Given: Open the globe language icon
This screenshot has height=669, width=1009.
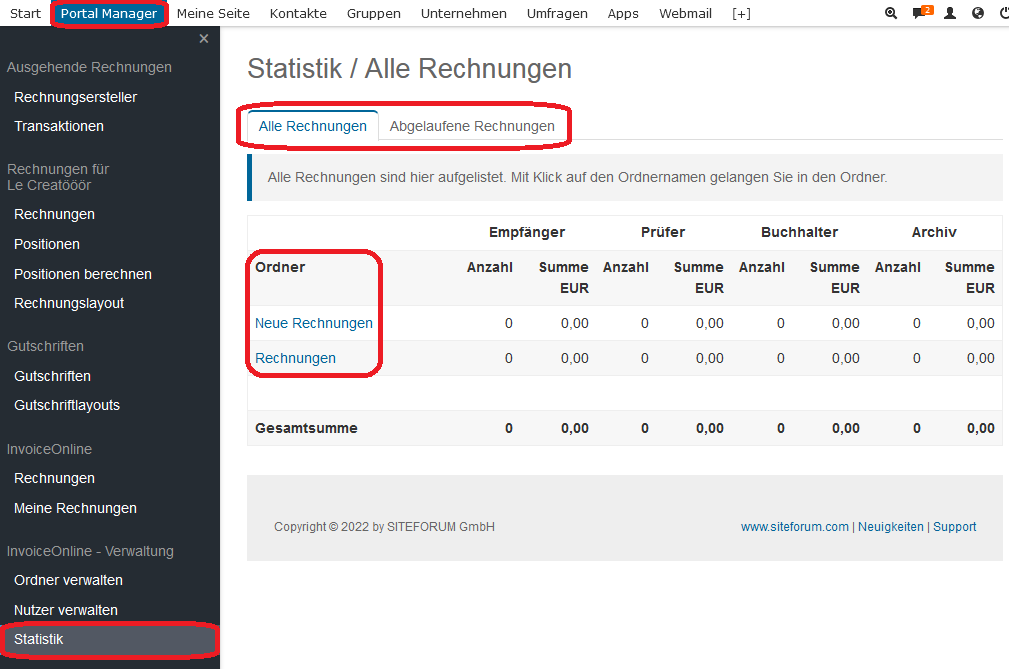Looking at the screenshot, I should (978, 14).
